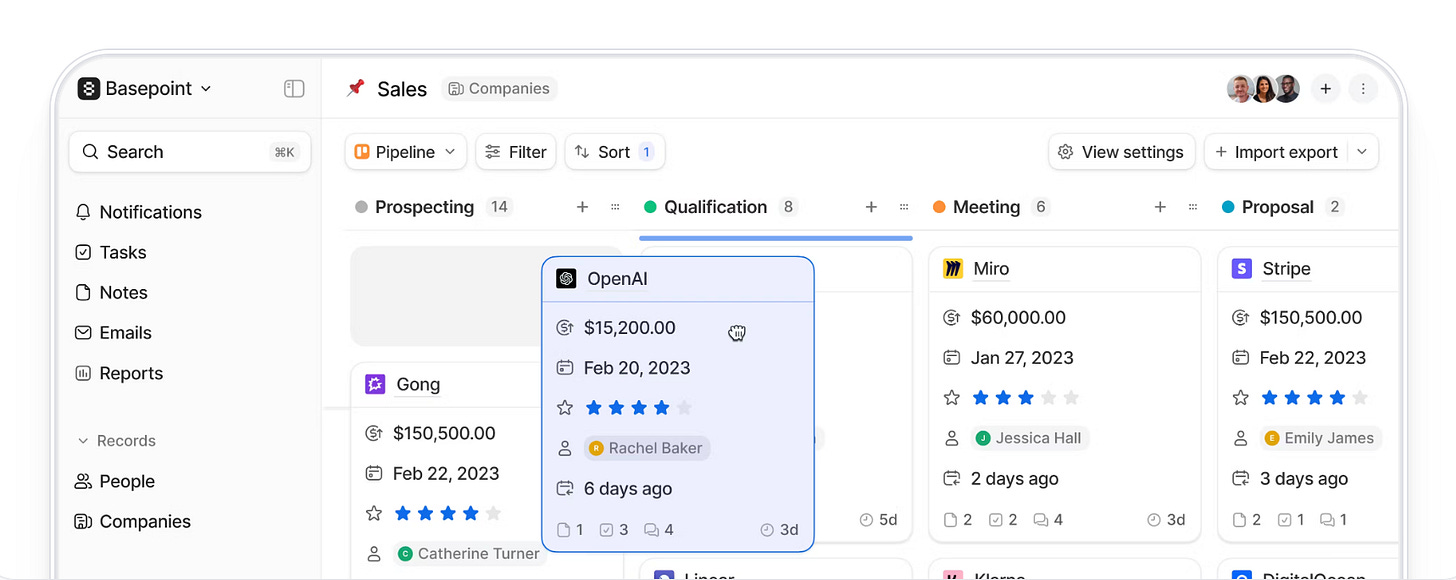1456x580 pixels.
Task: Open the Filter button
Action: coord(516,152)
